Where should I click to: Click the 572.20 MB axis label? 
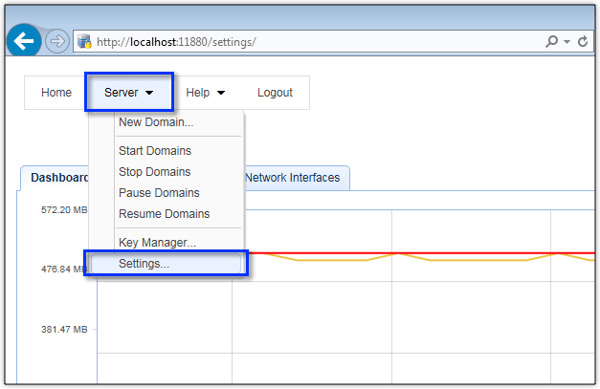click(64, 210)
